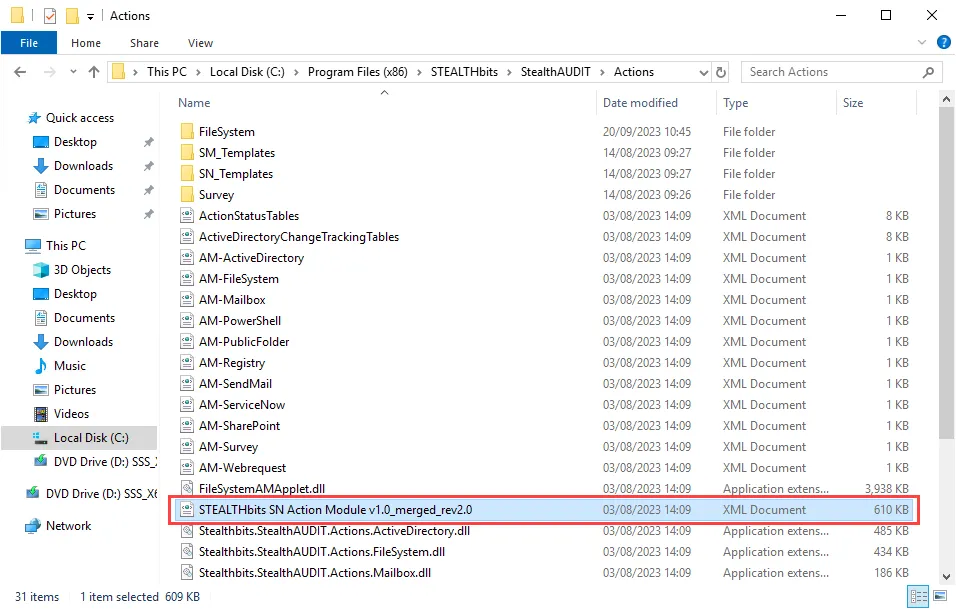Open 3D Objects in the navigation pane
This screenshot has height=609, width=956.
pos(82,269)
